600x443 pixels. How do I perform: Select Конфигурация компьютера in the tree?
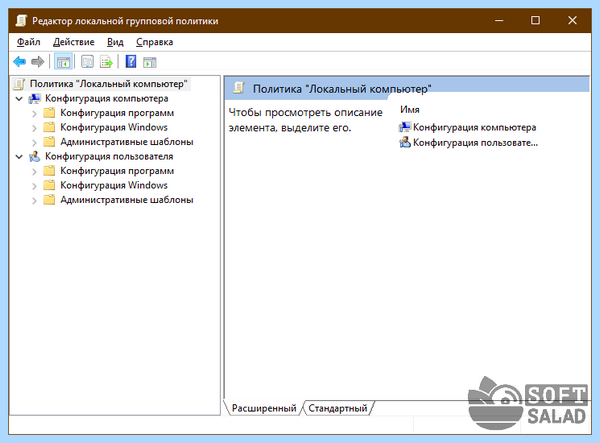tap(107, 99)
